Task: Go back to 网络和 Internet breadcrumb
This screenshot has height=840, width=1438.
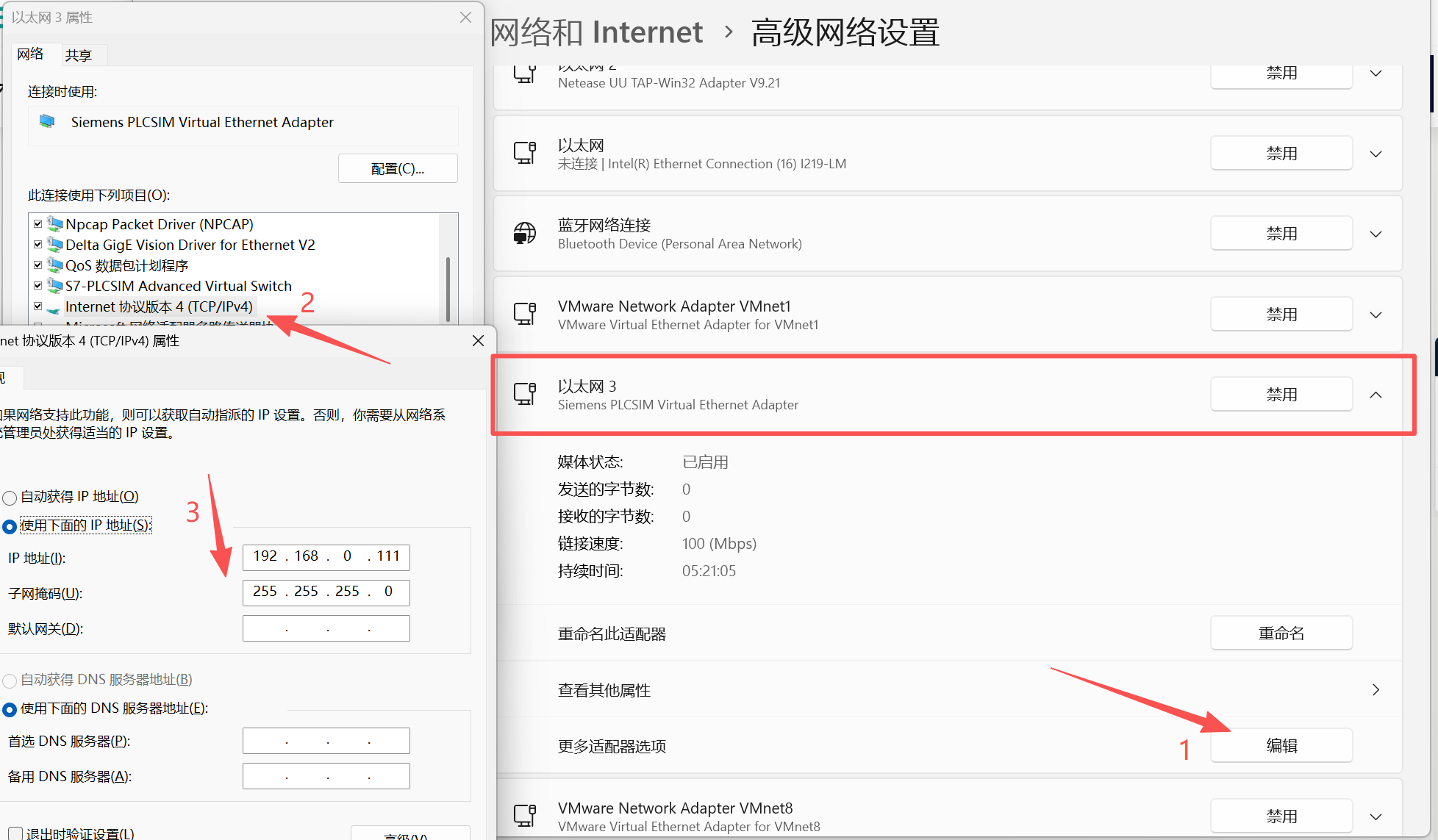Action: pyautogui.click(x=596, y=32)
